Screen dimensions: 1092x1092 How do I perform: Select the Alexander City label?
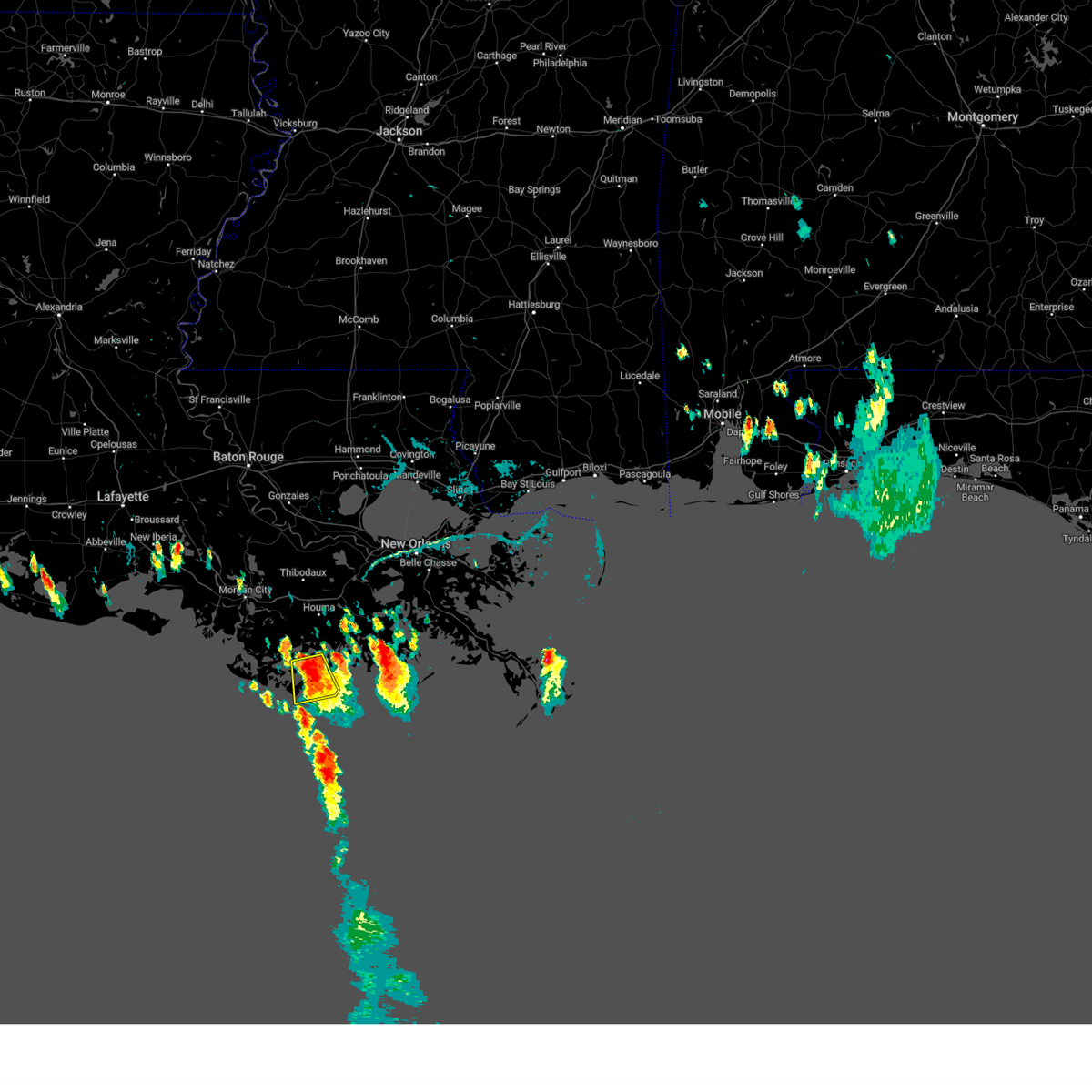coord(1036,18)
